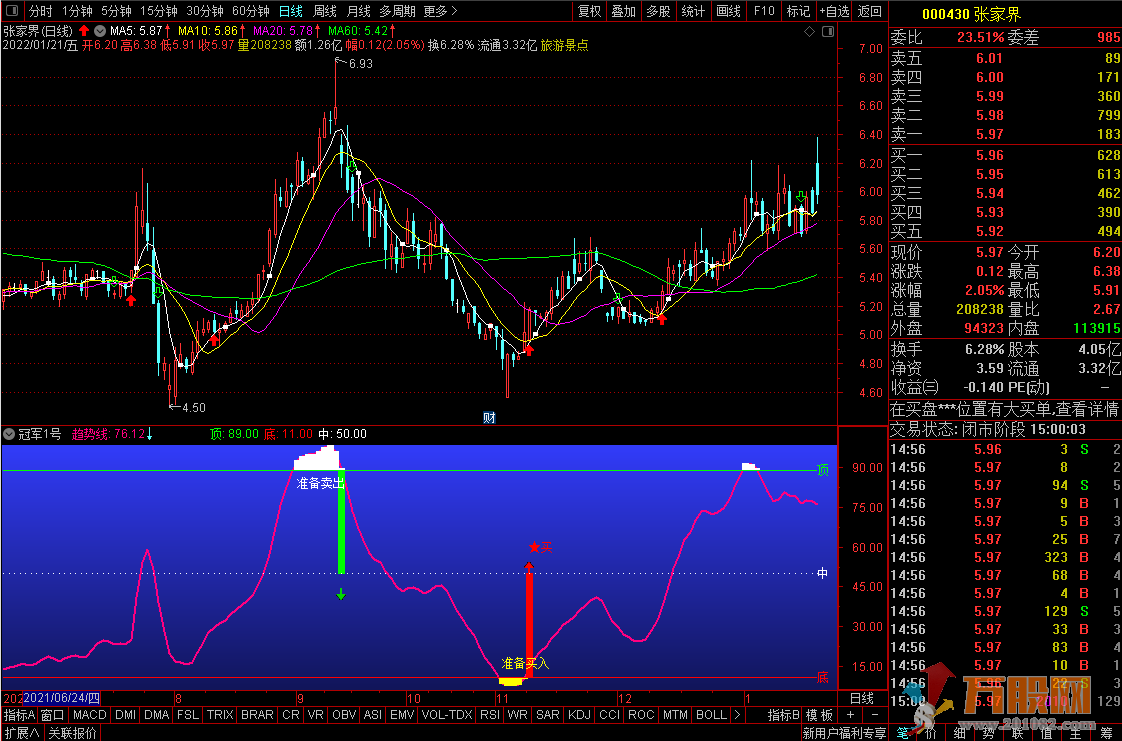Click the plus button beside 模板
Viewport: 1122px width, 741px height.
pyautogui.click(x=850, y=715)
